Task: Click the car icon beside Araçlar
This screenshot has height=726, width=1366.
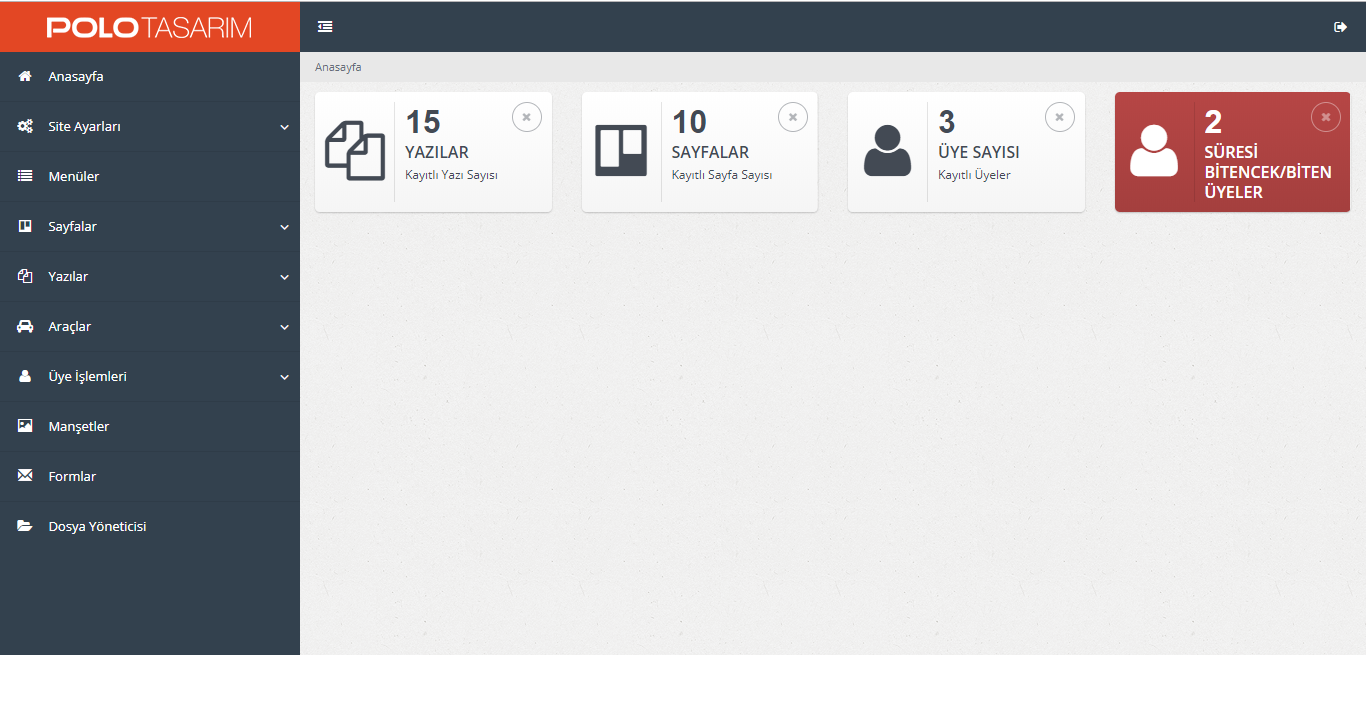Action: (25, 327)
